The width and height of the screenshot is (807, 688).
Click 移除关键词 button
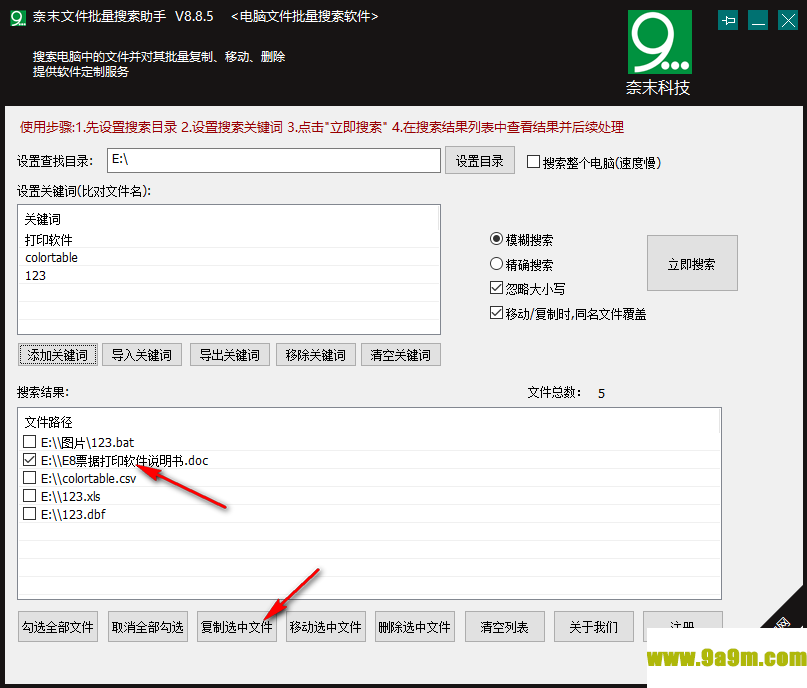(x=316, y=355)
